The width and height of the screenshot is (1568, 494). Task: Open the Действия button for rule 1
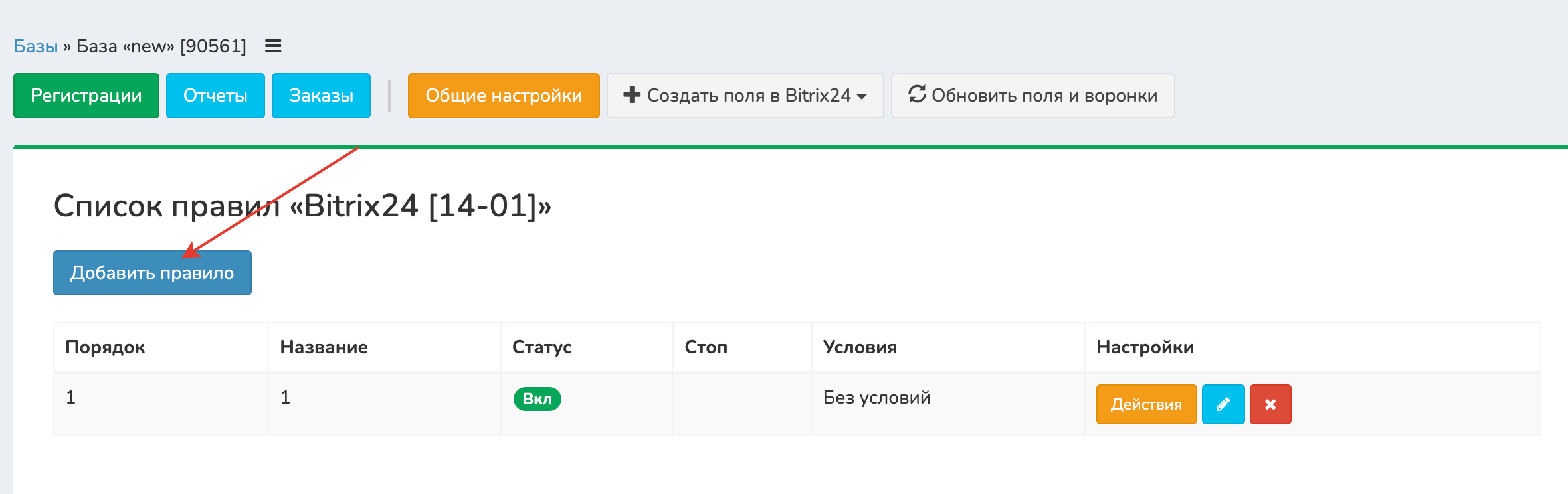tap(1146, 404)
